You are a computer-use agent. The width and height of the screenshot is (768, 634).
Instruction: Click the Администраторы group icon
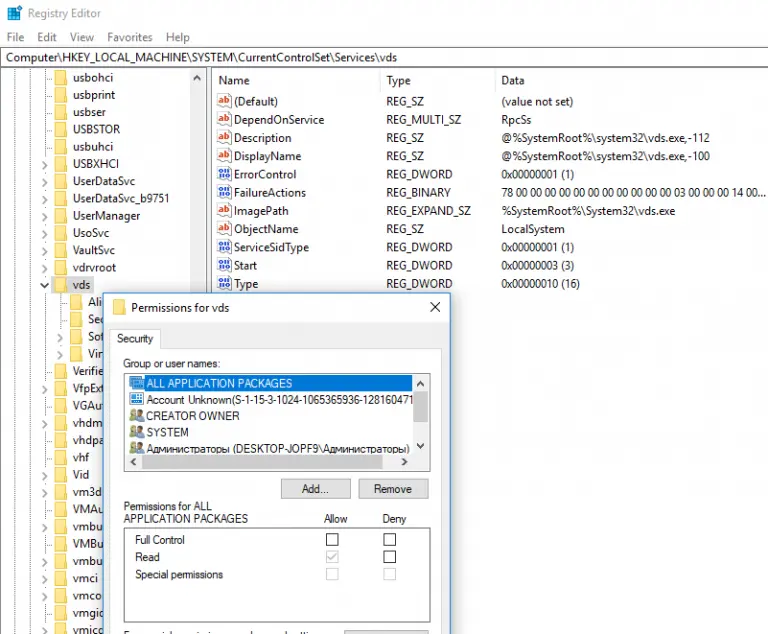(137, 448)
